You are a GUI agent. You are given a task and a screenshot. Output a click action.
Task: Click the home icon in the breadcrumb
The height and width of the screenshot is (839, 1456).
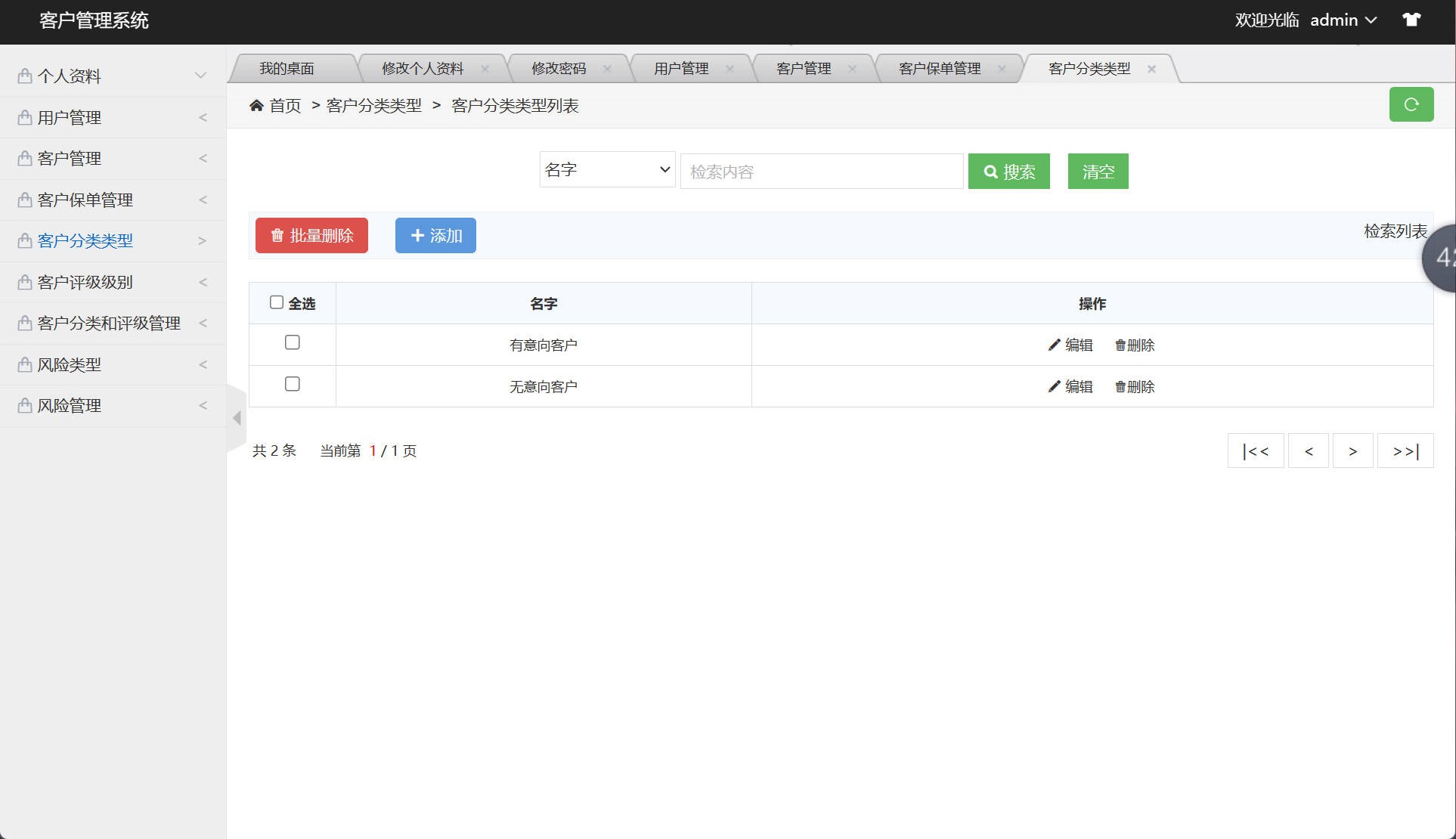tap(257, 105)
